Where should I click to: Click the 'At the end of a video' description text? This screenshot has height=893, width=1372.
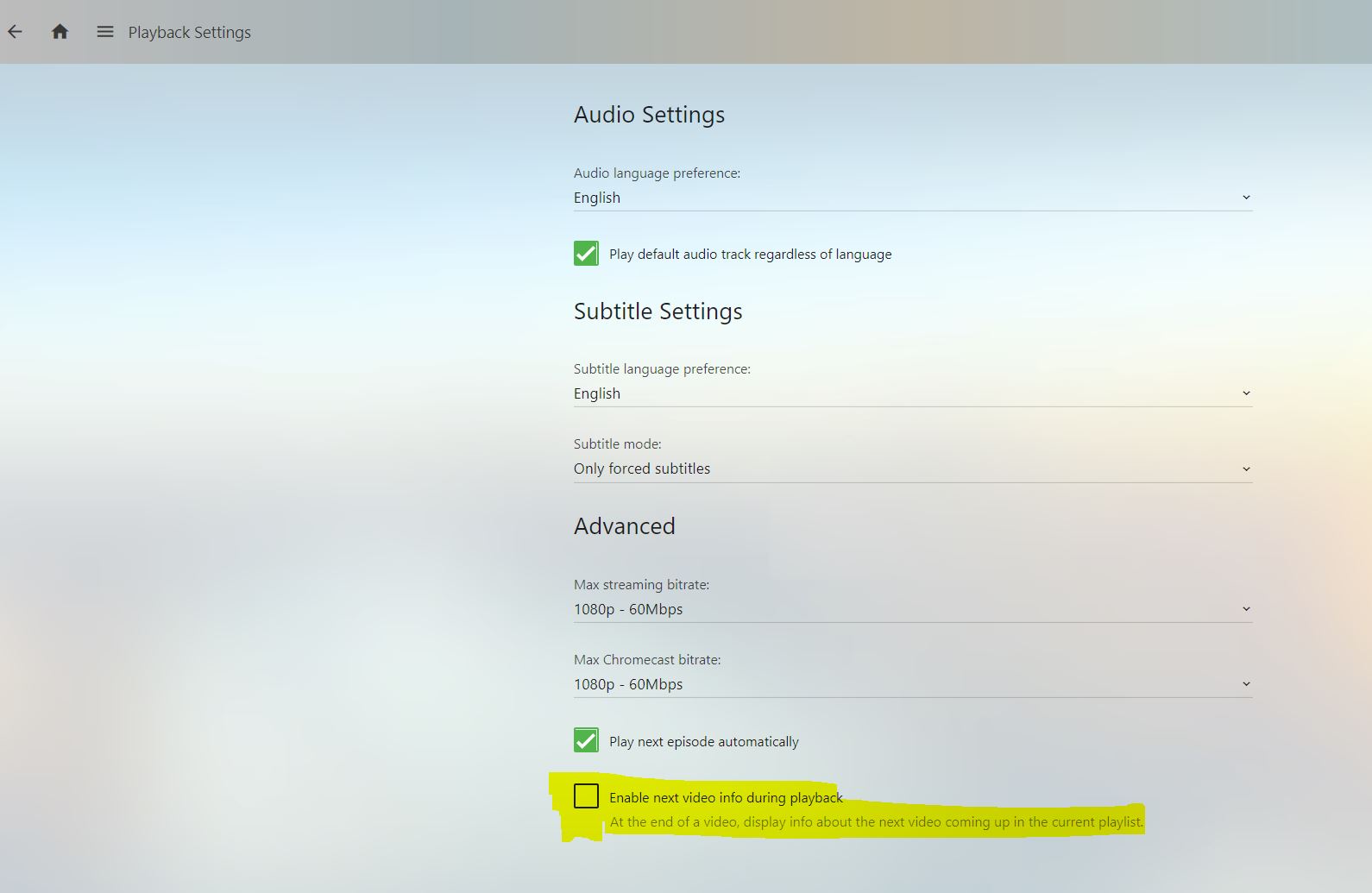click(877, 821)
